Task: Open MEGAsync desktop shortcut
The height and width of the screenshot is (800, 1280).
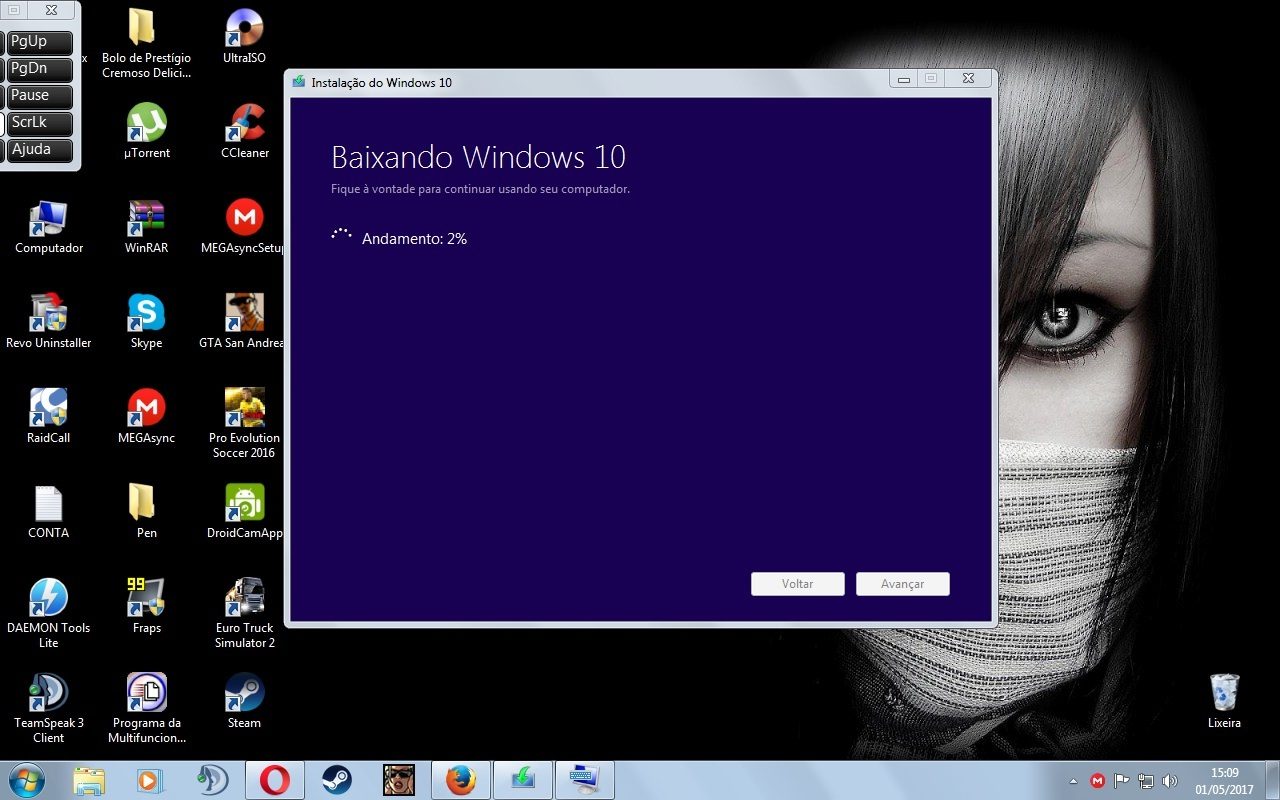Action: (x=146, y=416)
